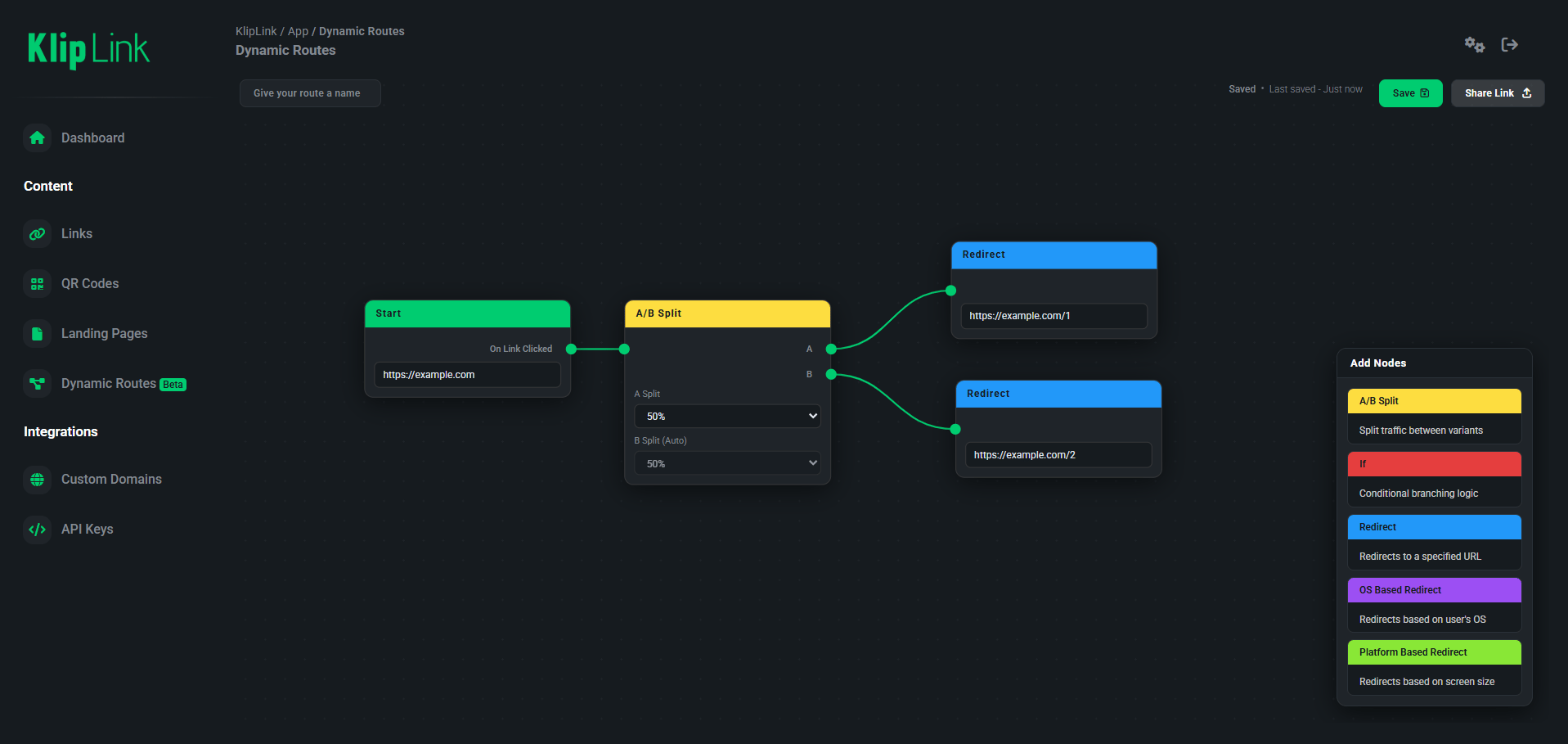1568x744 pixels.
Task: Open the A Split percentage dropdown
Action: 727,417
